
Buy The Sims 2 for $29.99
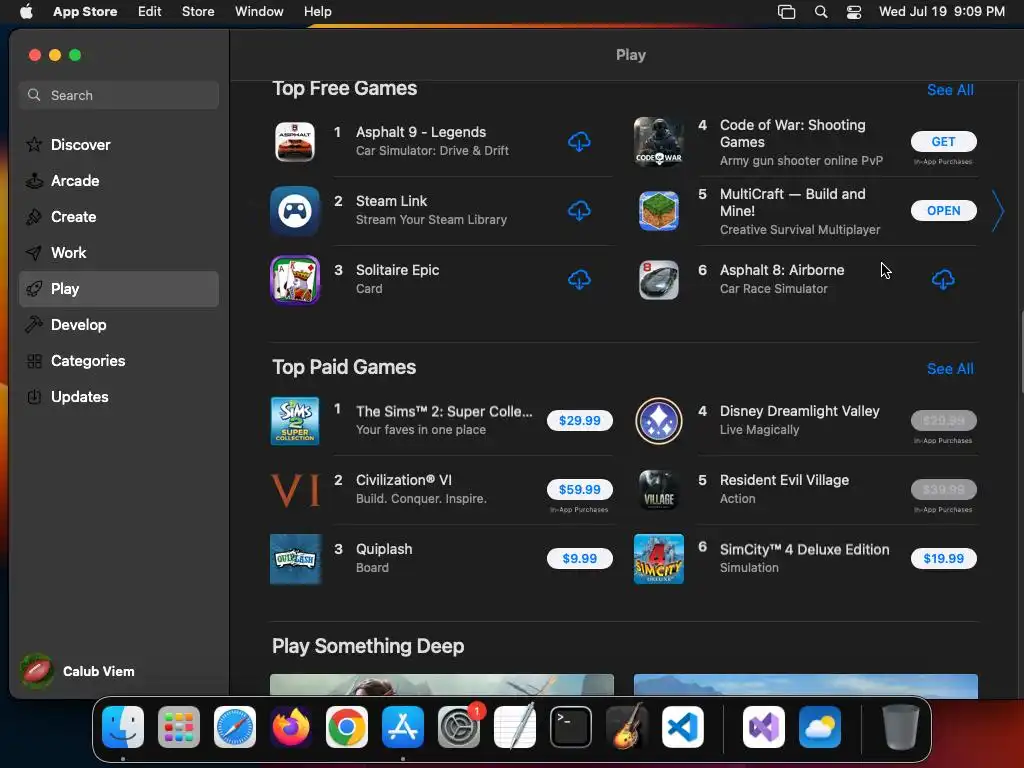pos(580,421)
